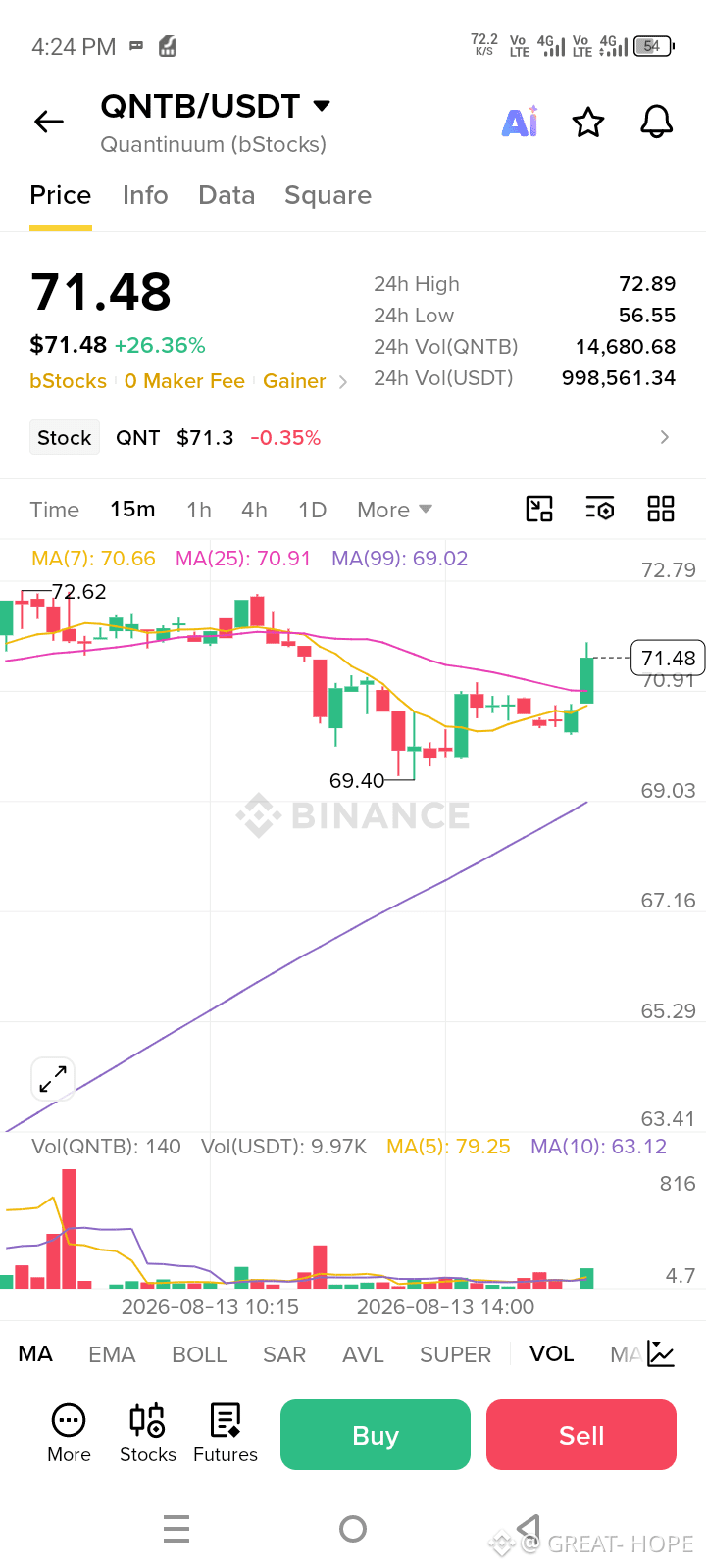
Task: Switch to the Info tab
Action: click(x=145, y=195)
